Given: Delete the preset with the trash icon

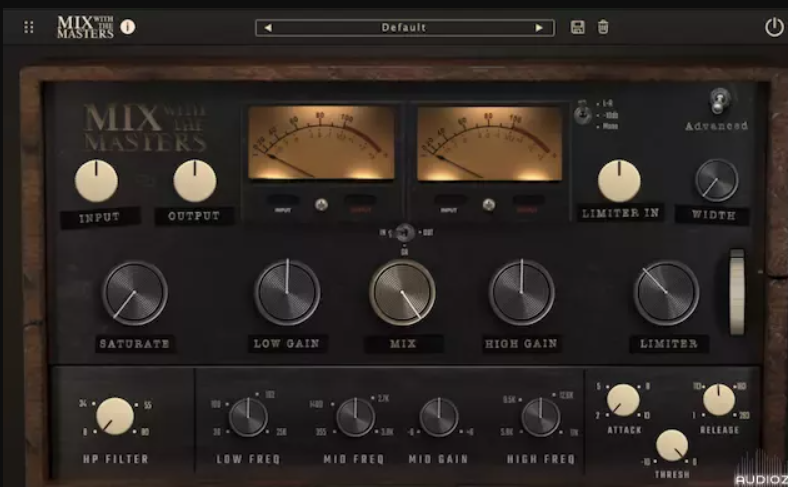Looking at the screenshot, I should [603, 27].
